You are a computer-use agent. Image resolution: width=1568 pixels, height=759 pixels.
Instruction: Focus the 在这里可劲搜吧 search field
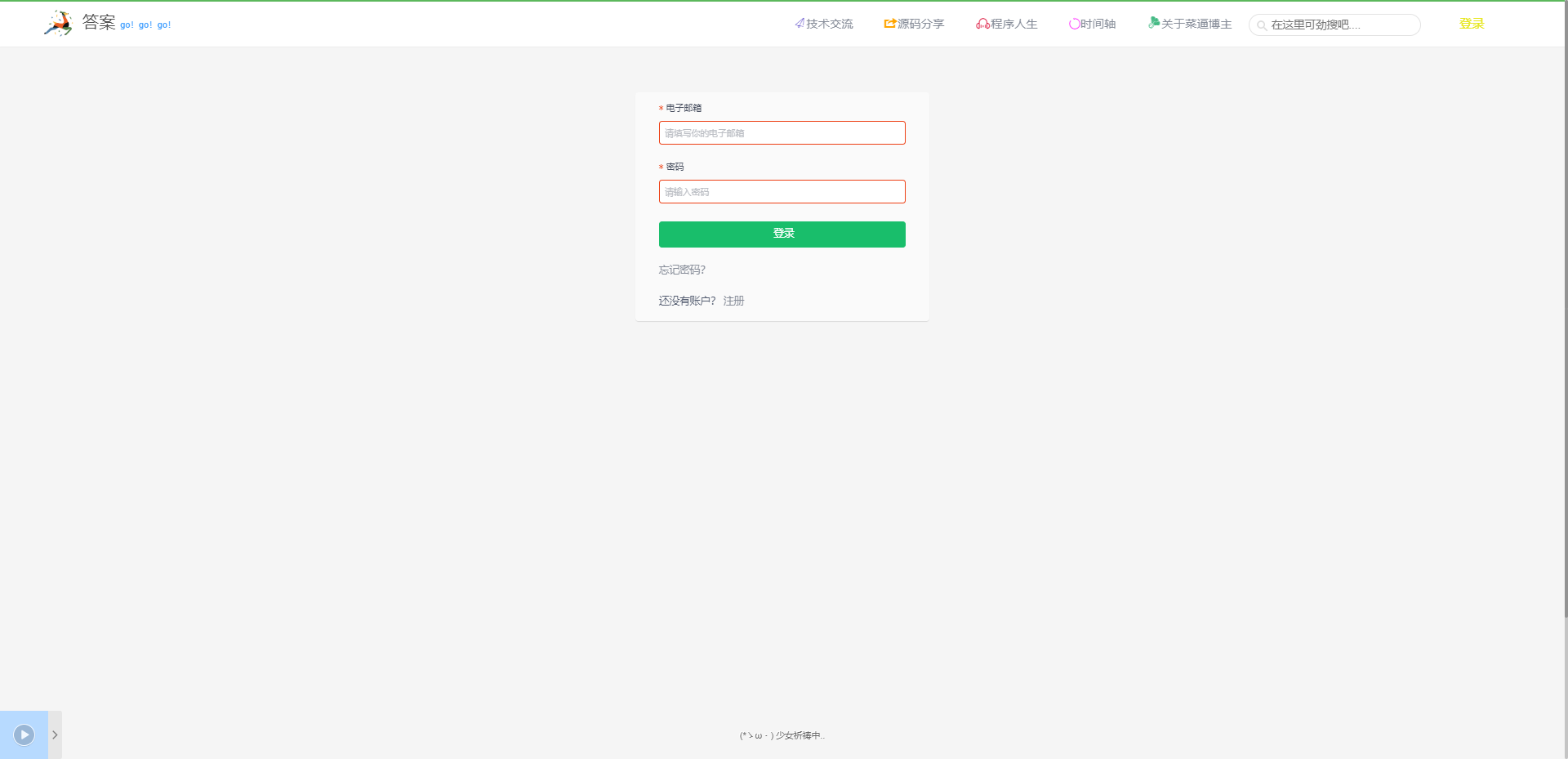(x=1334, y=25)
